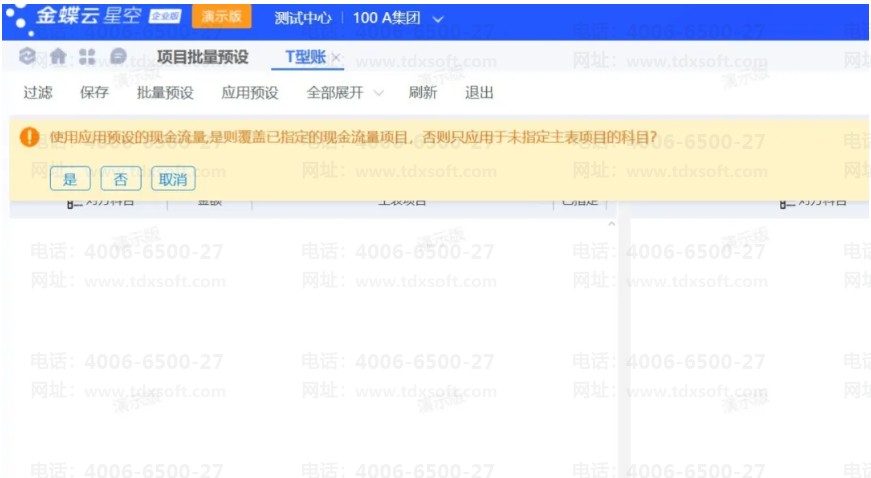
Task: Click the scroll-up arrow of left grid
Action: [x=612, y=224]
